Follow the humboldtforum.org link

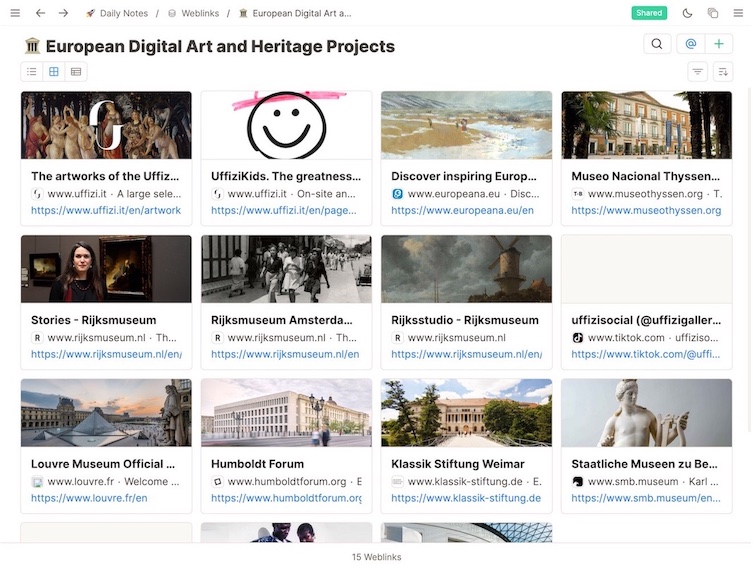click(x=287, y=498)
